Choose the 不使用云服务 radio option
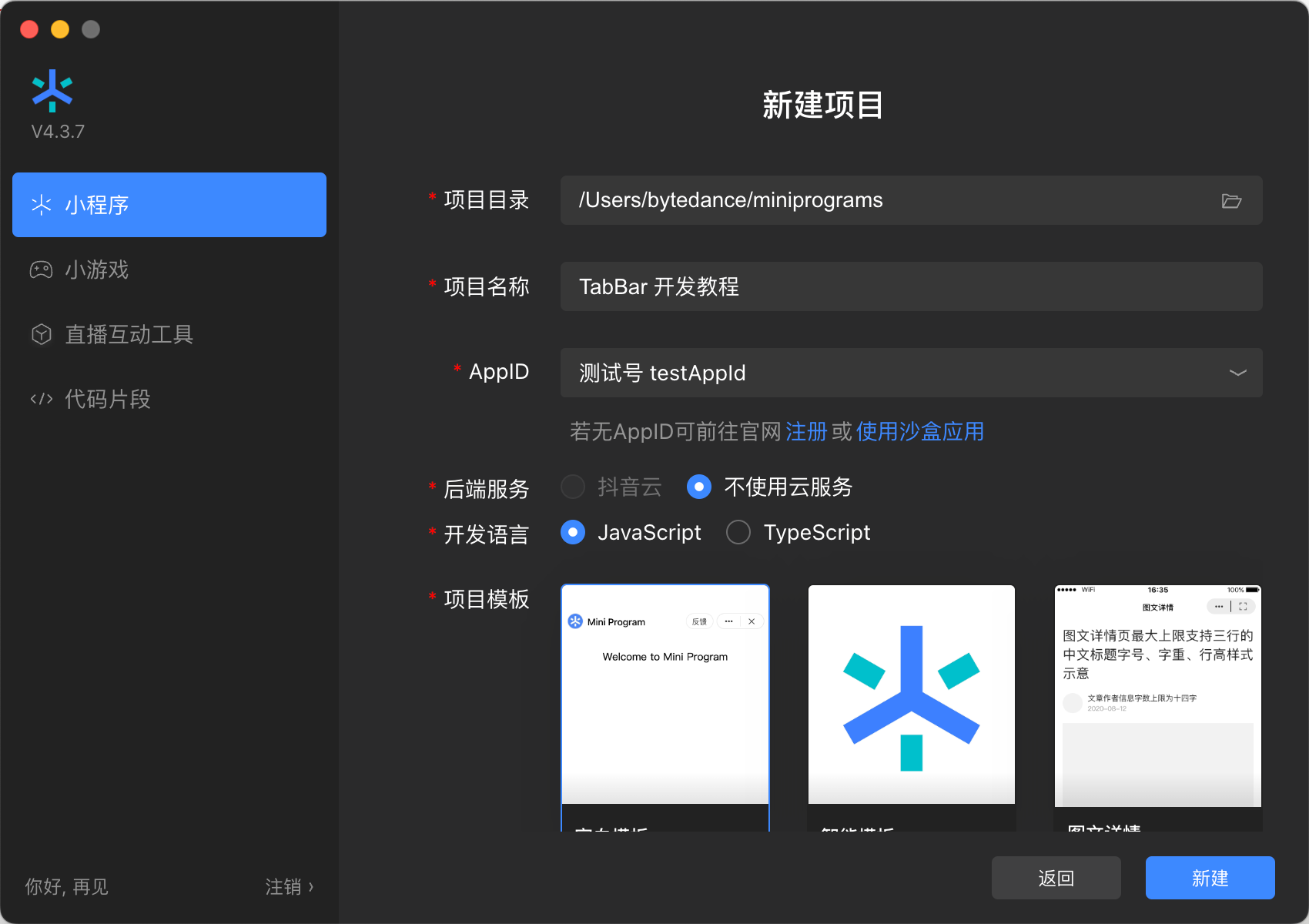 tap(698, 487)
